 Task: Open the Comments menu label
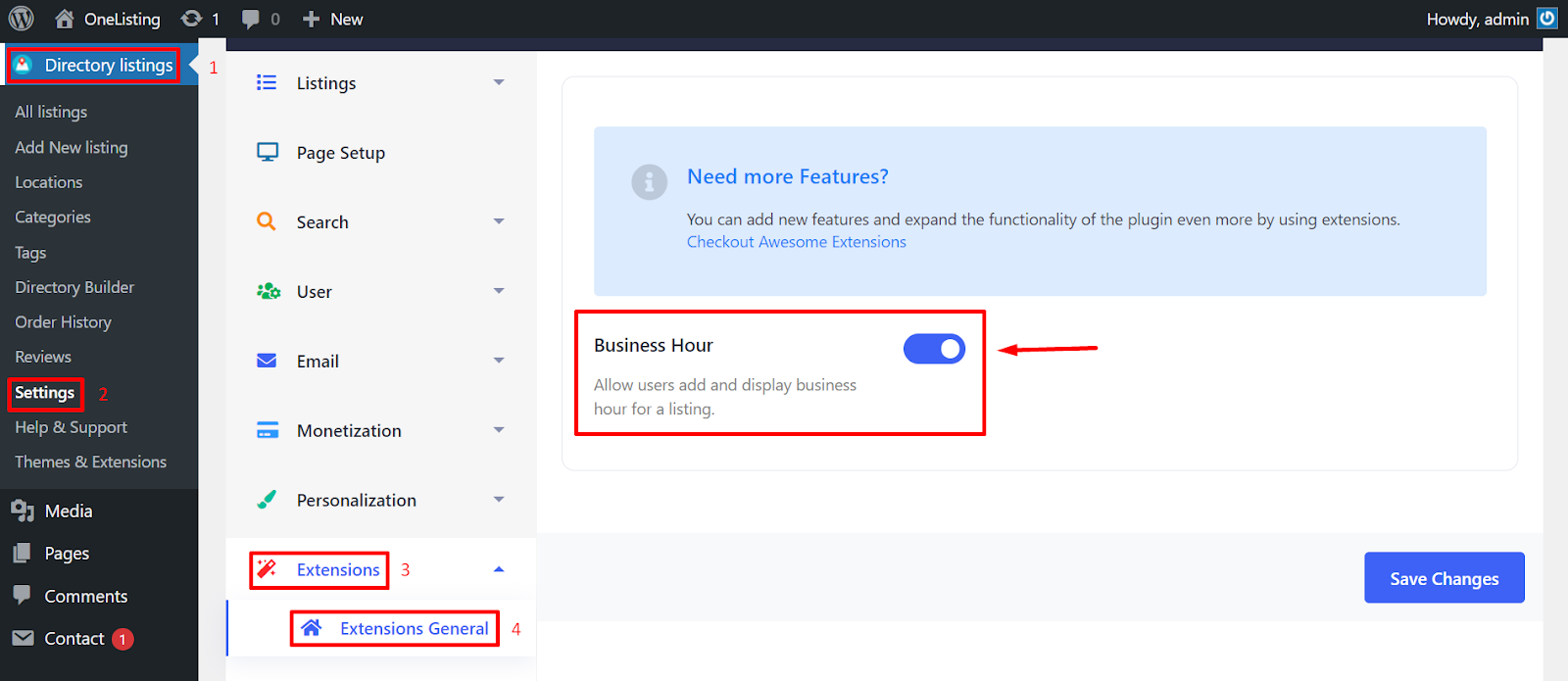pyautogui.click(x=86, y=596)
